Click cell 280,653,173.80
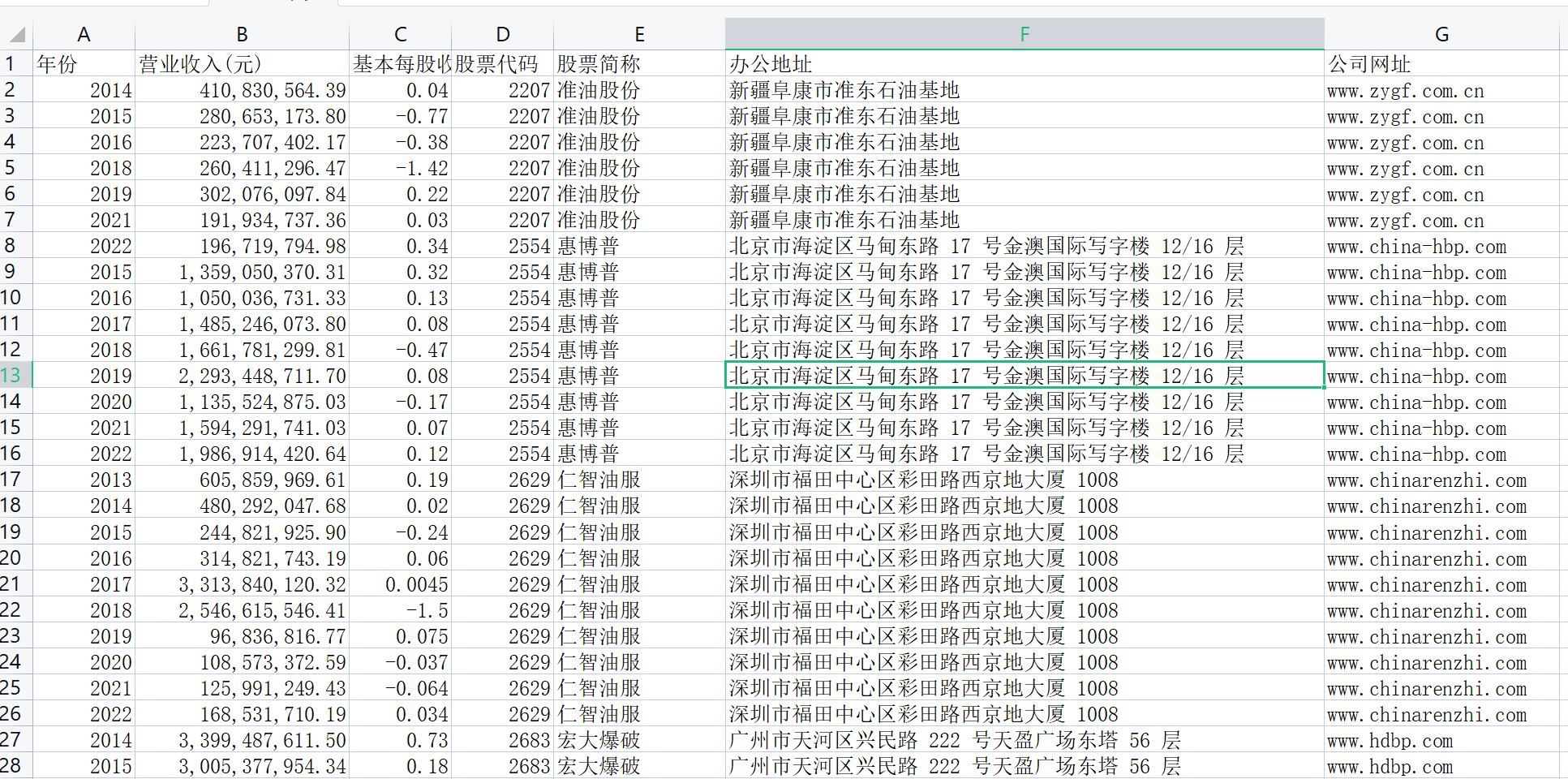The image size is (1568, 779). [242, 116]
